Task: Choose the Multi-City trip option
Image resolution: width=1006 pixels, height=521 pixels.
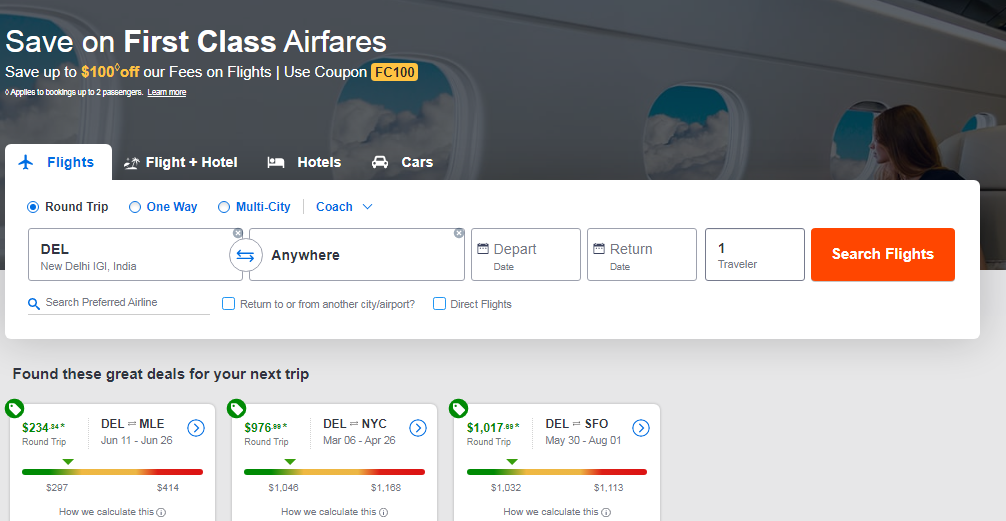Action: (224, 207)
